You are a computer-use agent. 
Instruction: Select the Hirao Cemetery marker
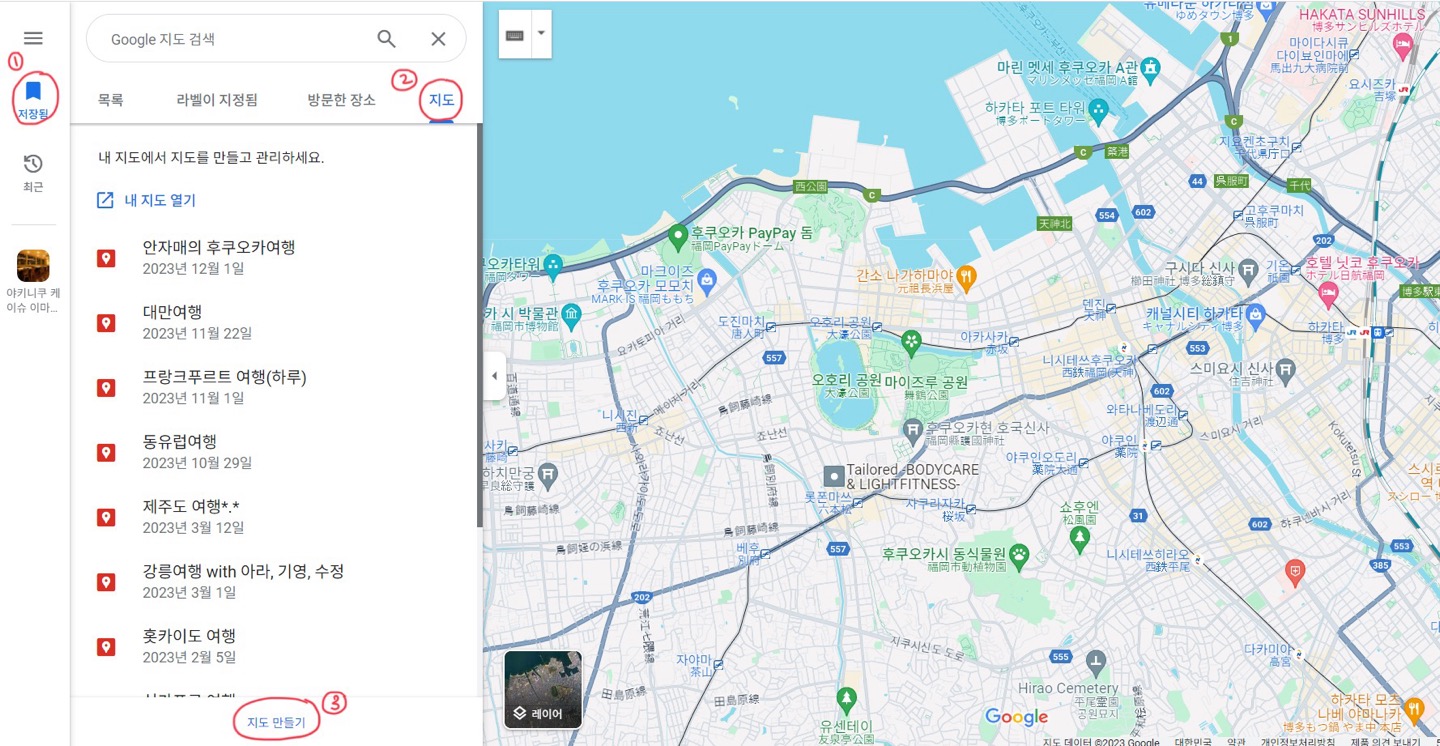pos(1096,662)
